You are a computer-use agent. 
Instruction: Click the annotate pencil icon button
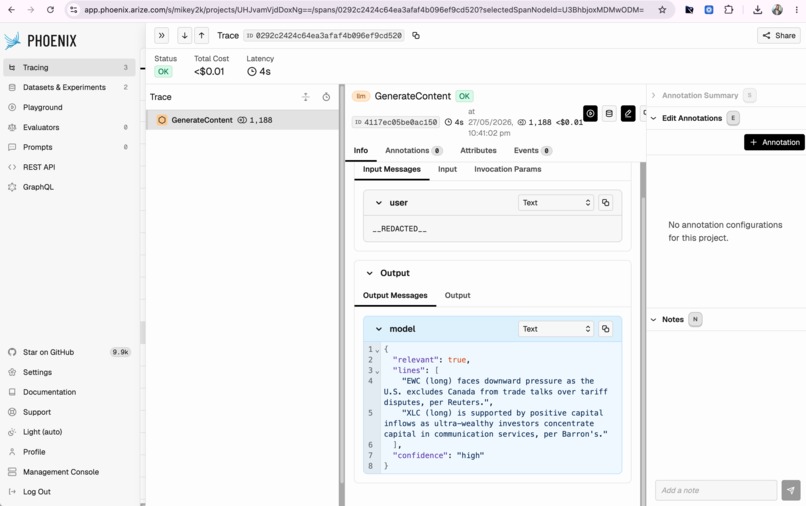click(x=628, y=114)
